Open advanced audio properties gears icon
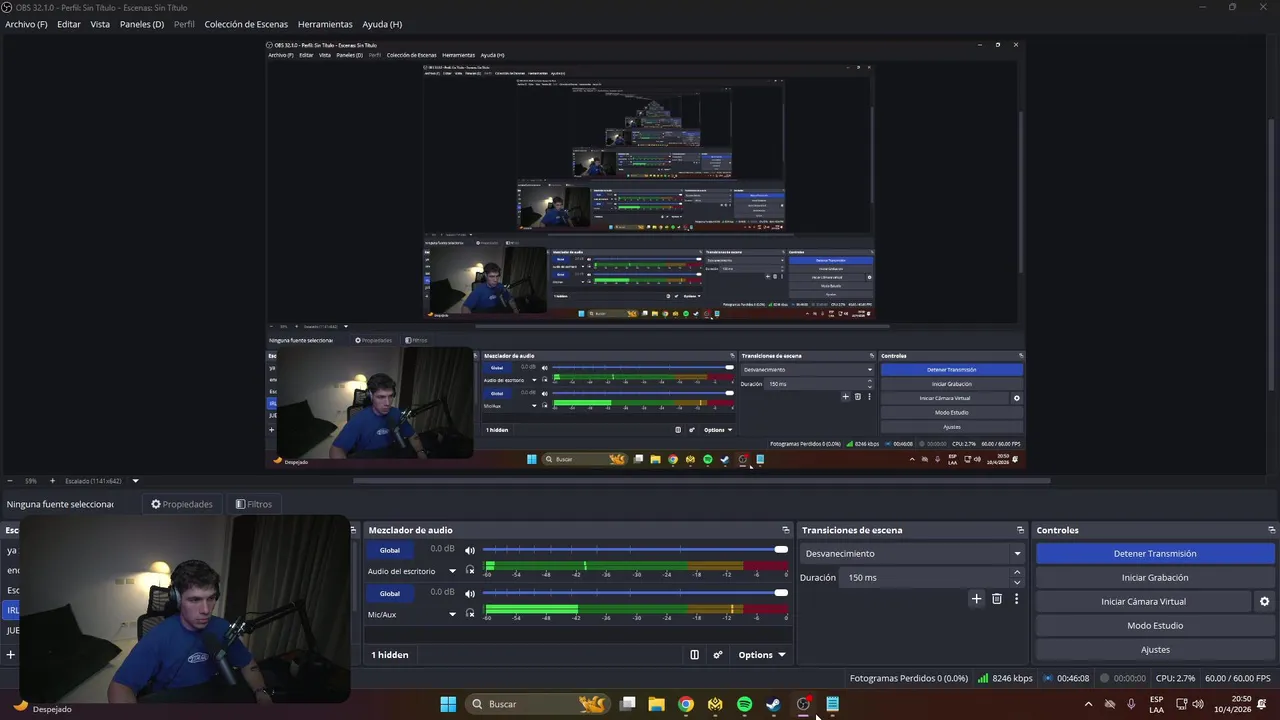 pos(718,655)
